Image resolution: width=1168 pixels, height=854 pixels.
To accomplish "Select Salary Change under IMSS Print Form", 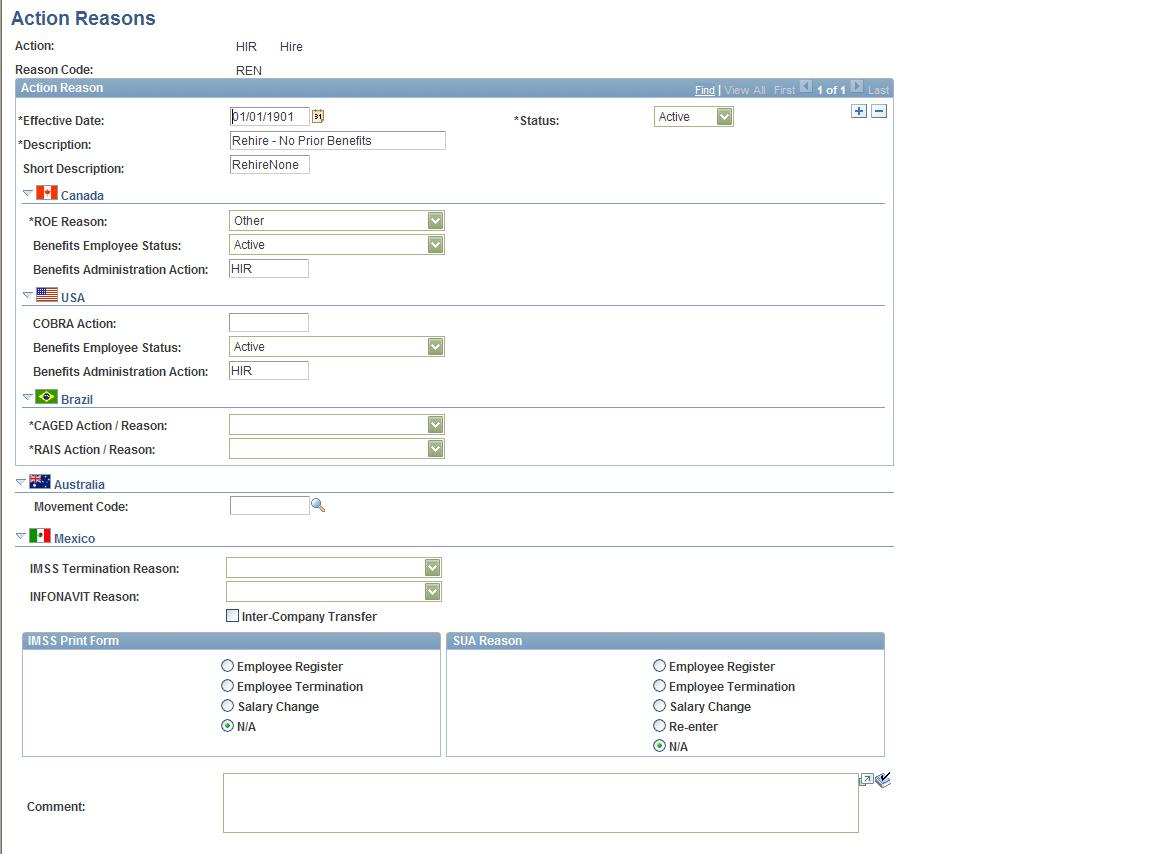I will click(x=228, y=706).
